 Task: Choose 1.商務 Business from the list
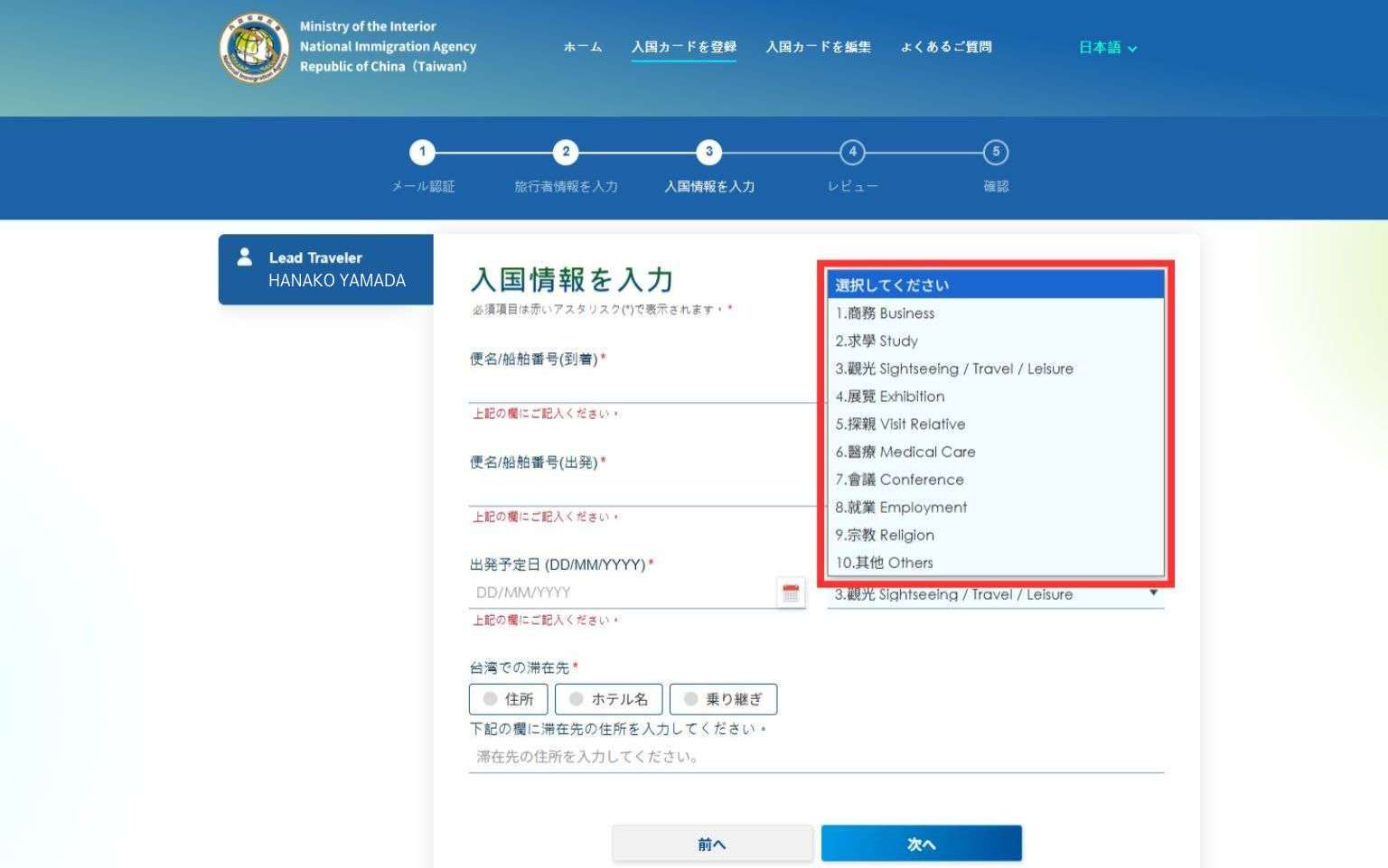click(x=885, y=313)
